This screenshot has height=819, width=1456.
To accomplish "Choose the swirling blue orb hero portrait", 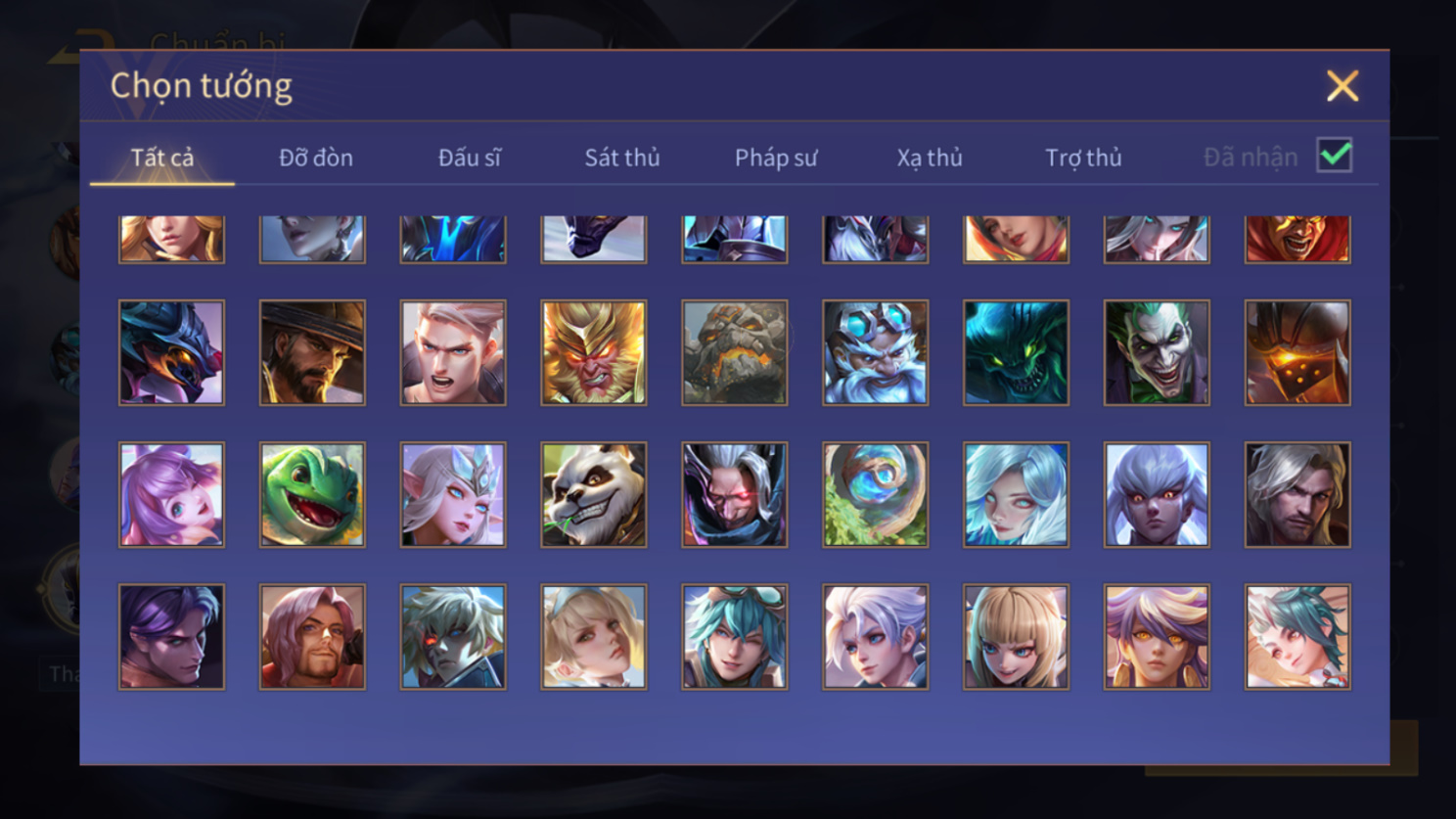I will (x=876, y=494).
